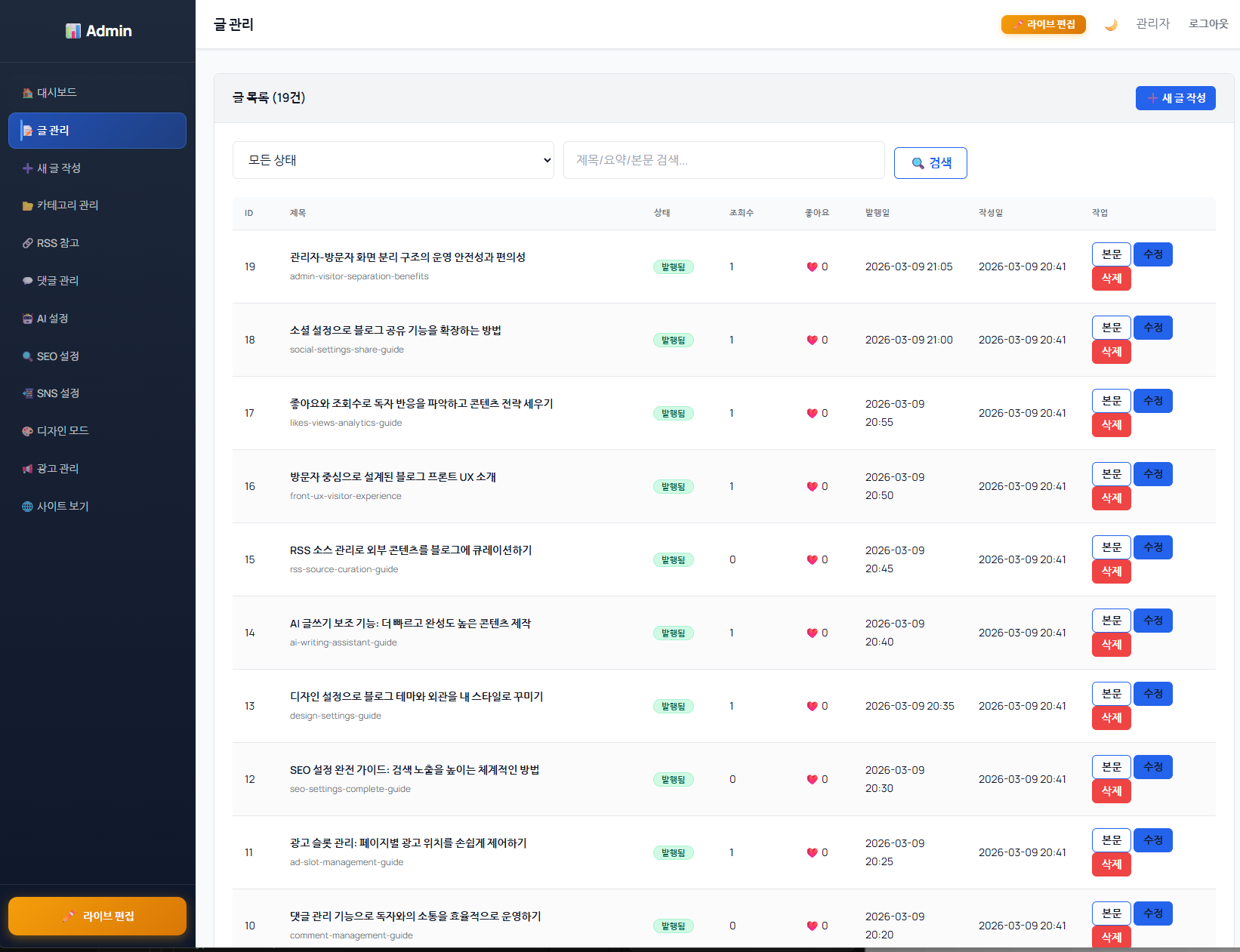This screenshot has height=952, width=1240.
Task: Click the 광고 관리 megaphone icon
Action: pos(27,469)
